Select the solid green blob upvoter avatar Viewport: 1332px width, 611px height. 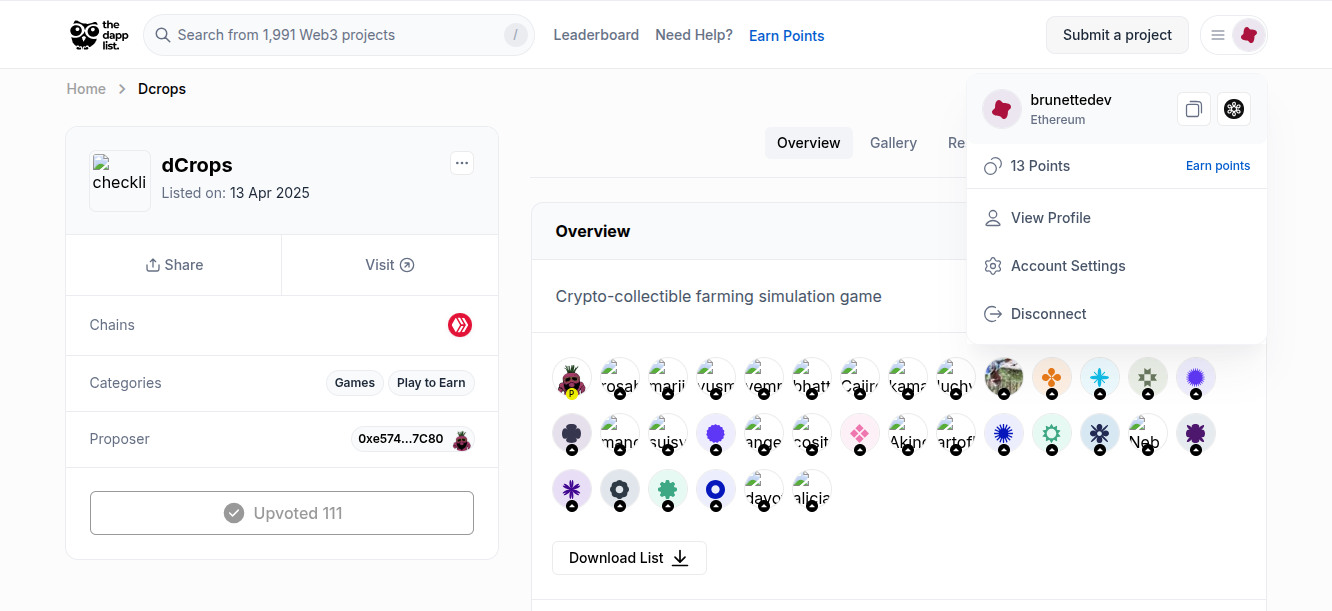(x=668, y=489)
